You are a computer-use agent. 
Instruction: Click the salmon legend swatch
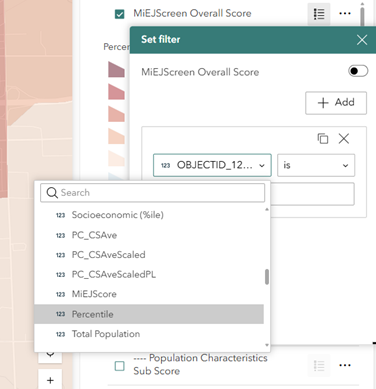(116, 114)
